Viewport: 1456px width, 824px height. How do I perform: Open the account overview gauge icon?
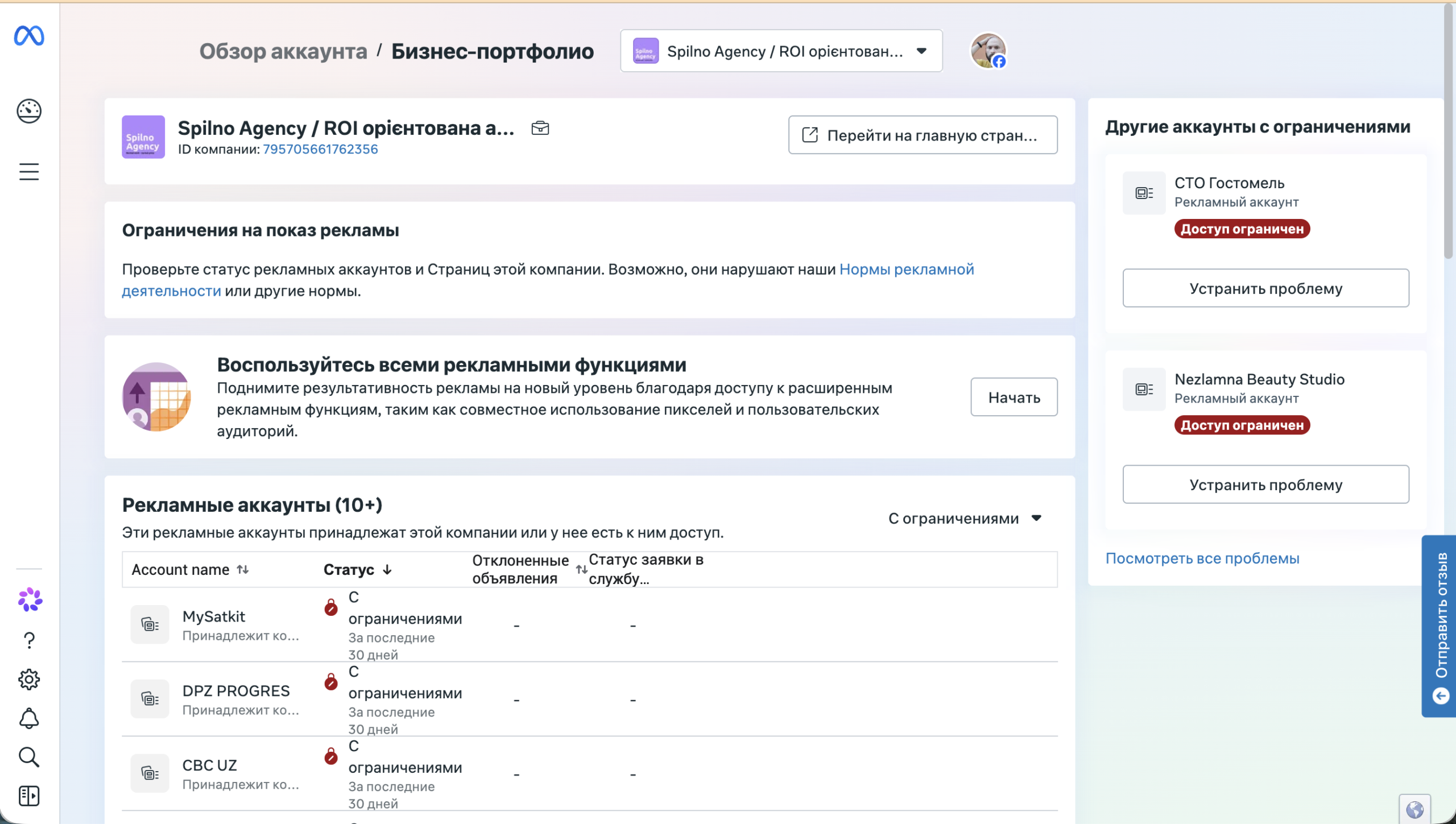click(29, 111)
